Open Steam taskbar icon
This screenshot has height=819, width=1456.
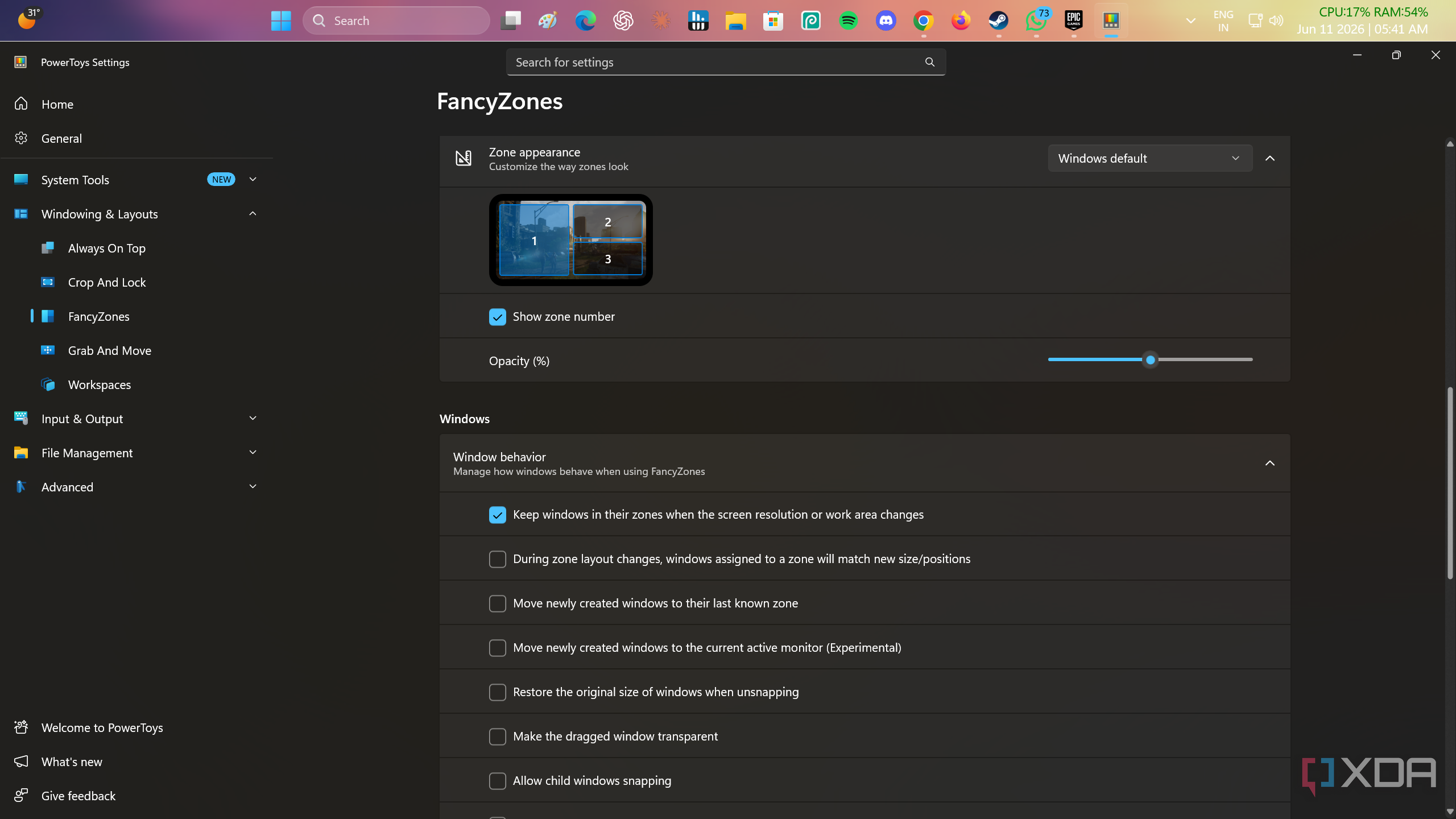998,21
